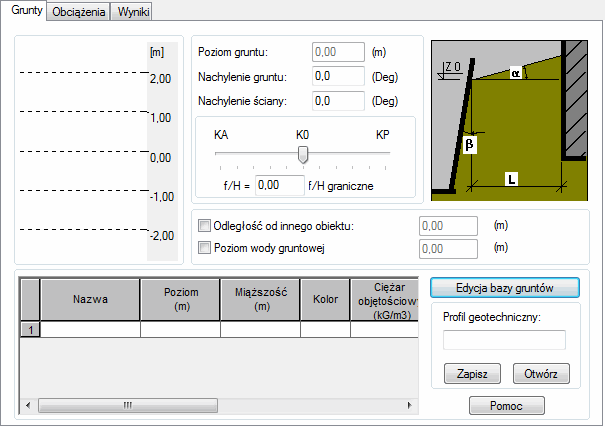Click the Kolor column header
Viewport: 605px width, 427px height.
(325, 300)
